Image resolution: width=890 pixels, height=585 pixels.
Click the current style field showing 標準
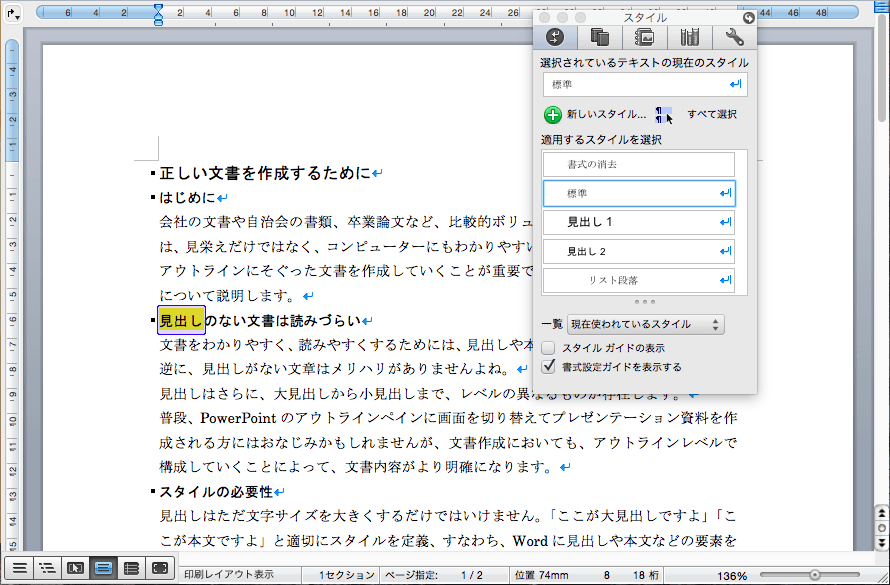coord(645,85)
